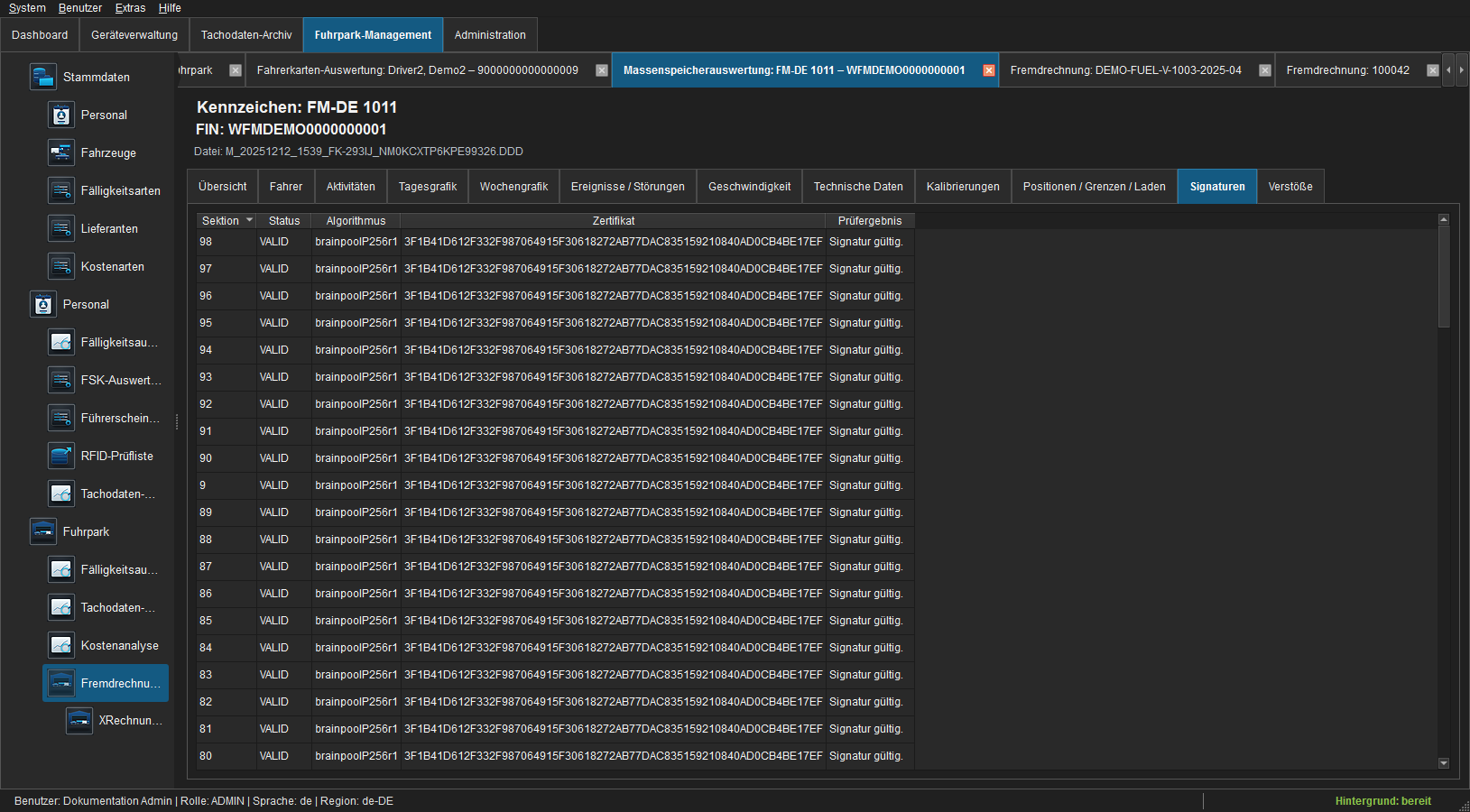Viewport: 1470px width, 812px height.
Task: Click table scrollbar up arrow
Action: click(1444, 219)
